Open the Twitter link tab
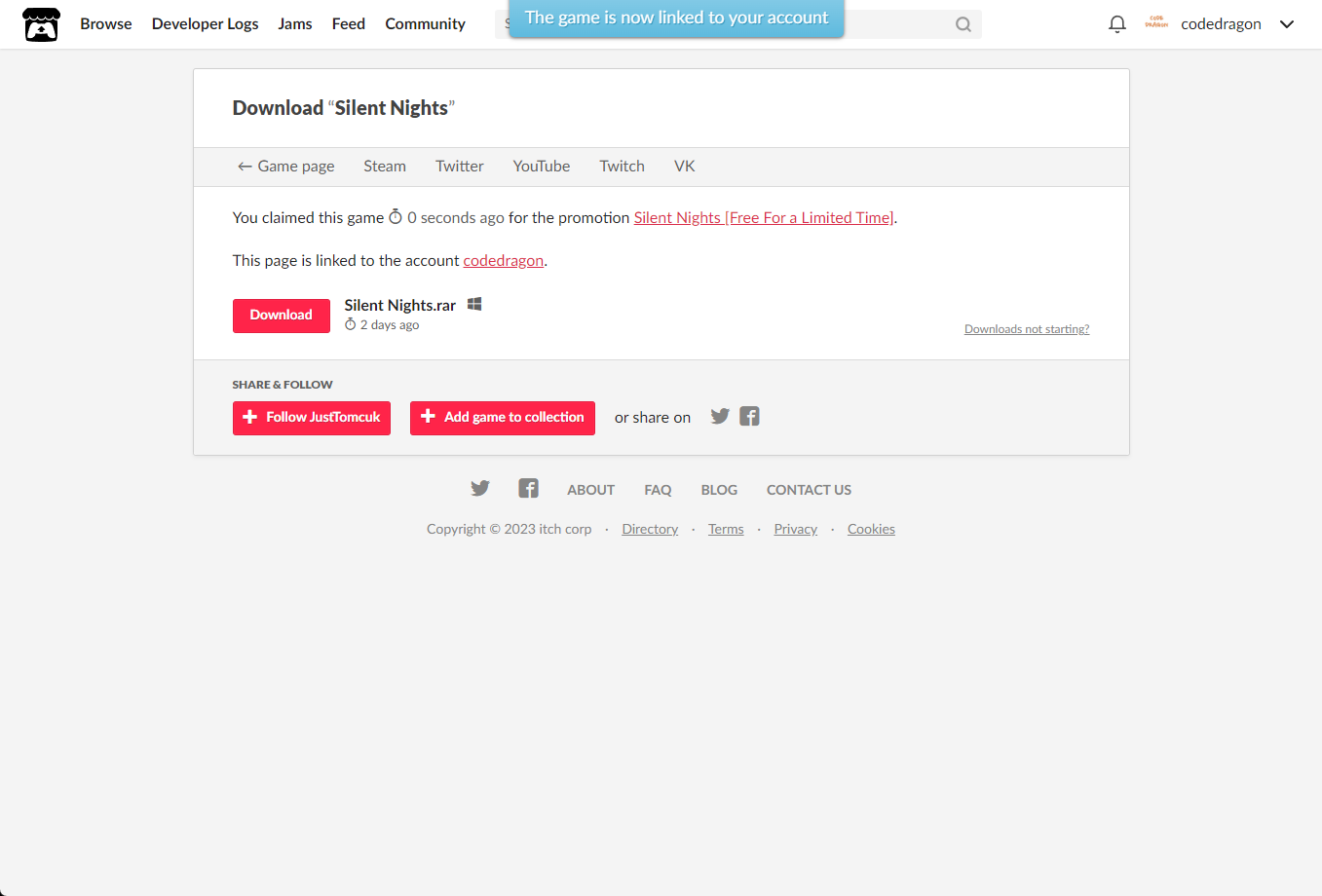This screenshot has height=896, width=1322. pyautogui.click(x=460, y=167)
